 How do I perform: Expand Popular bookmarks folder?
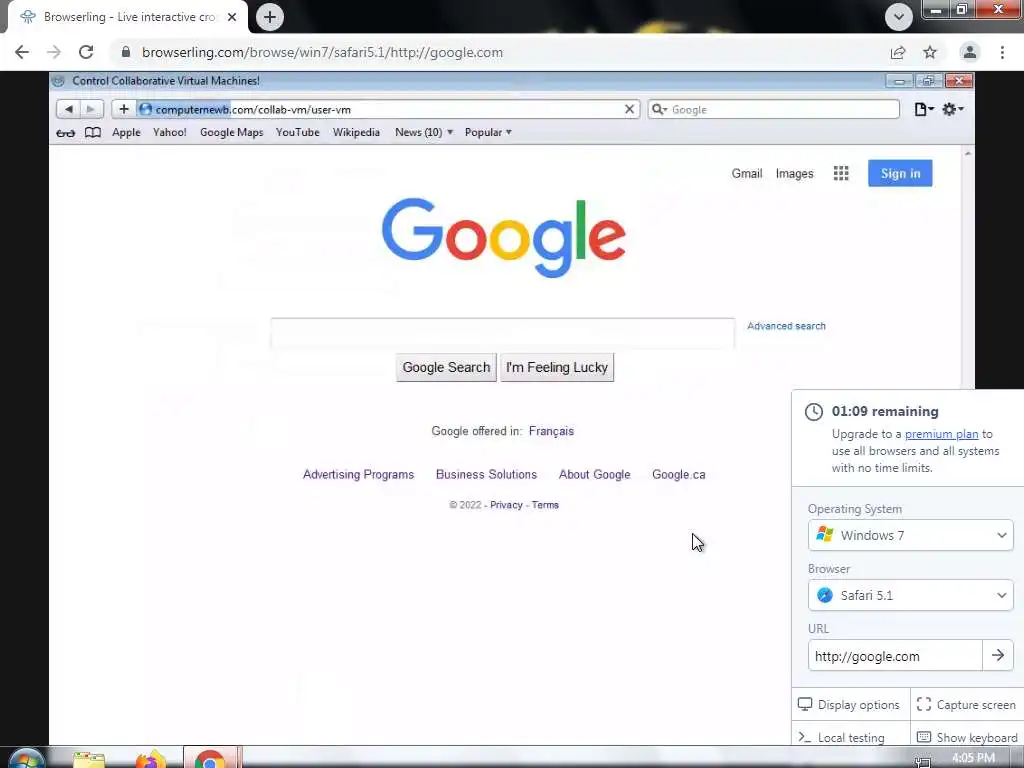488,133
